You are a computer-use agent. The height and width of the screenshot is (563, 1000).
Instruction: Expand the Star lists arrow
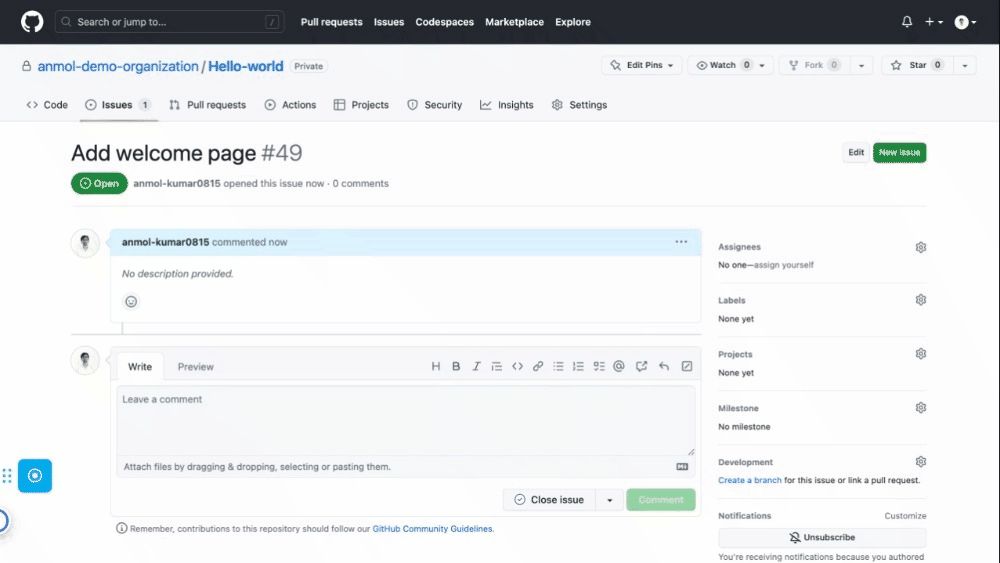(964, 65)
